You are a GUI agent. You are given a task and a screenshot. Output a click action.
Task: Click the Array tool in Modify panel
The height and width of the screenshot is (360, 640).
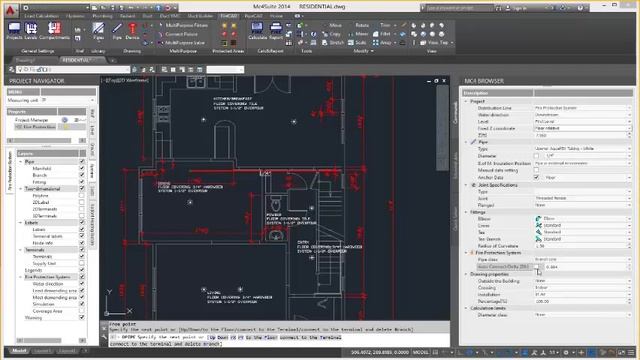click(382, 42)
